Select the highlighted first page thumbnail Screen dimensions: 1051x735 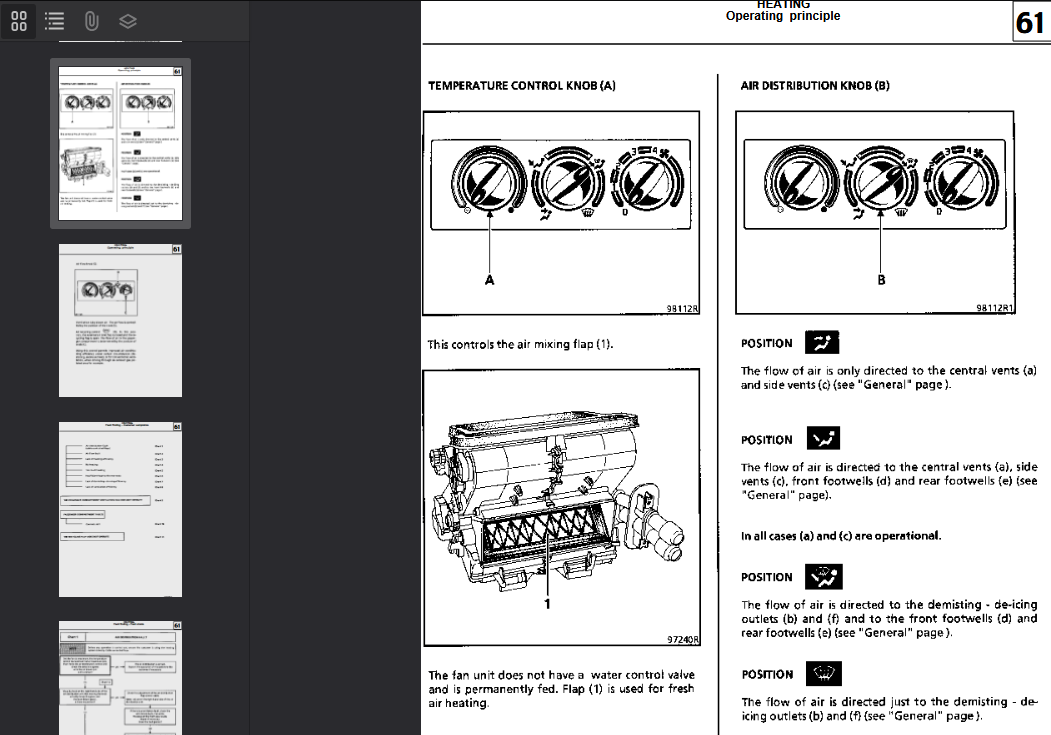121,143
